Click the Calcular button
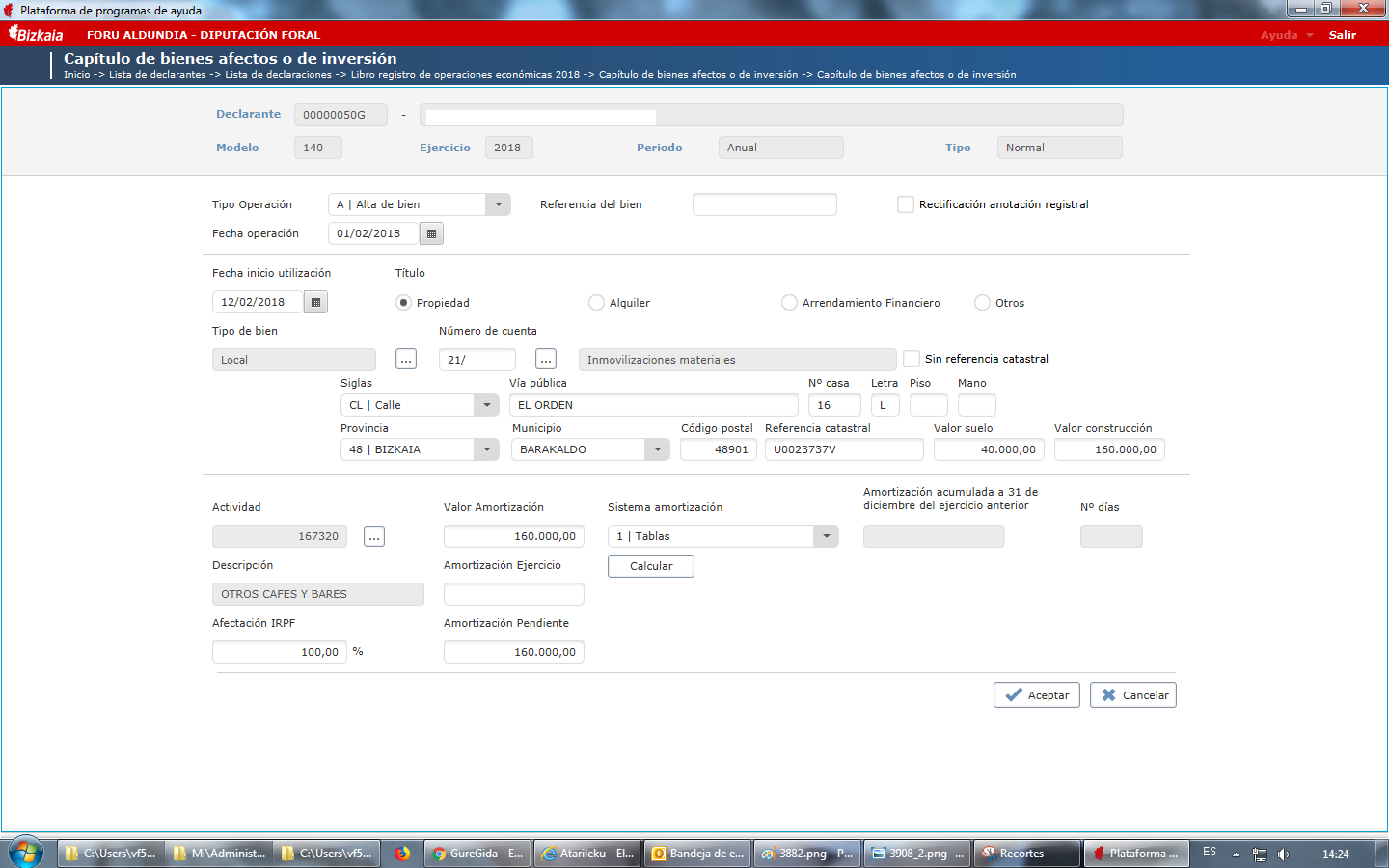 click(x=651, y=566)
